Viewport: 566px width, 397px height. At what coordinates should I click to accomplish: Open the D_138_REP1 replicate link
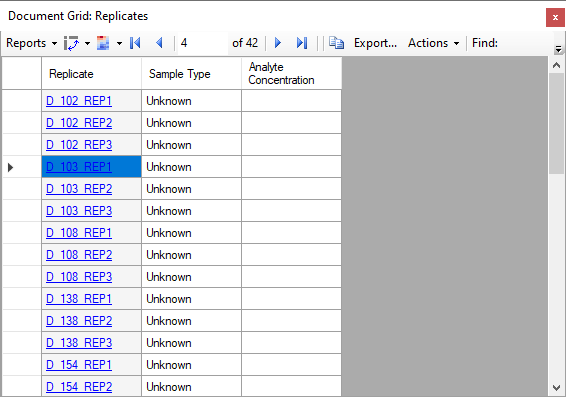pos(79,299)
